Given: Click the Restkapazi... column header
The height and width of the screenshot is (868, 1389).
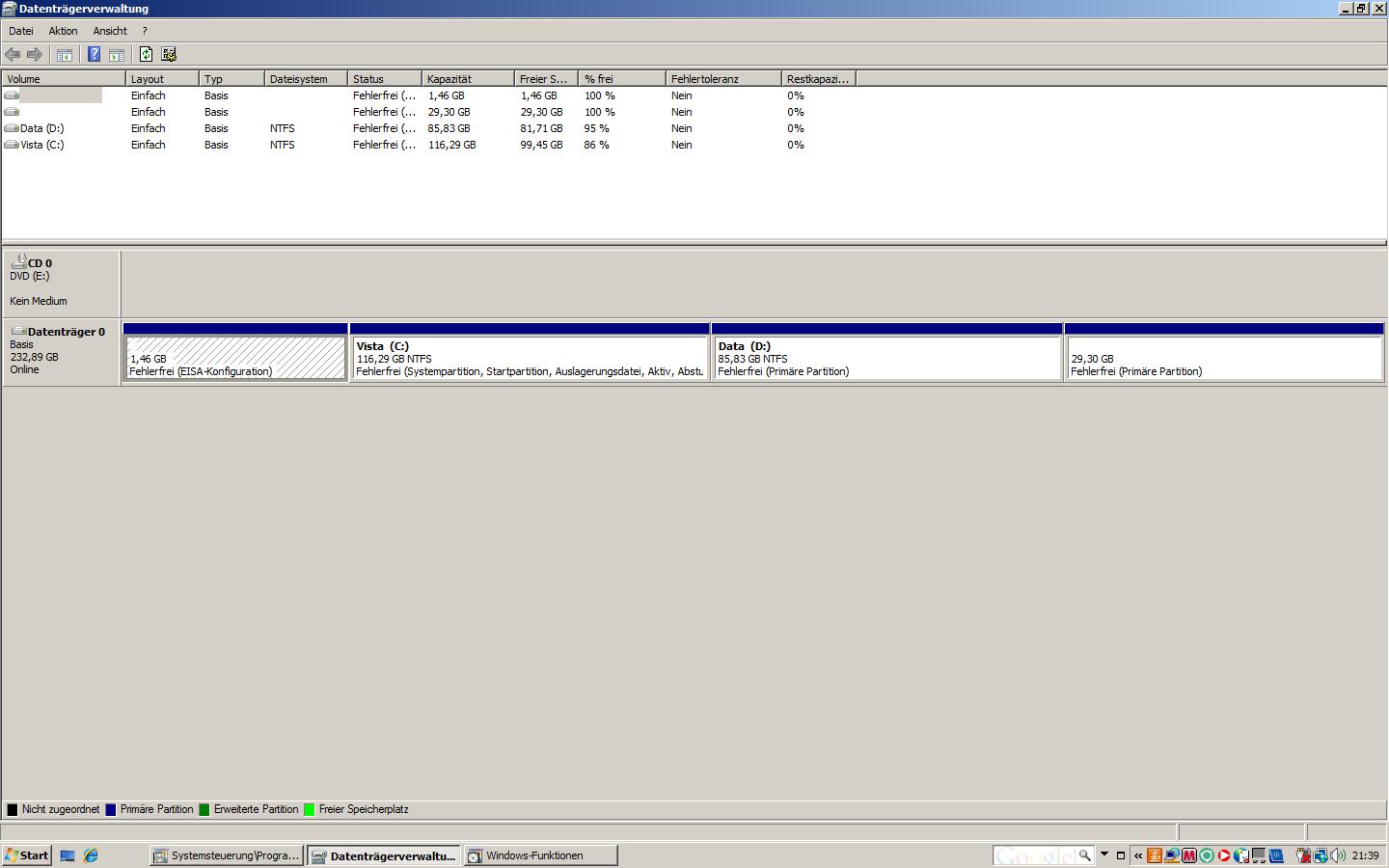Looking at the screenshot, I should pyautogui.click(x=818, y=79).
